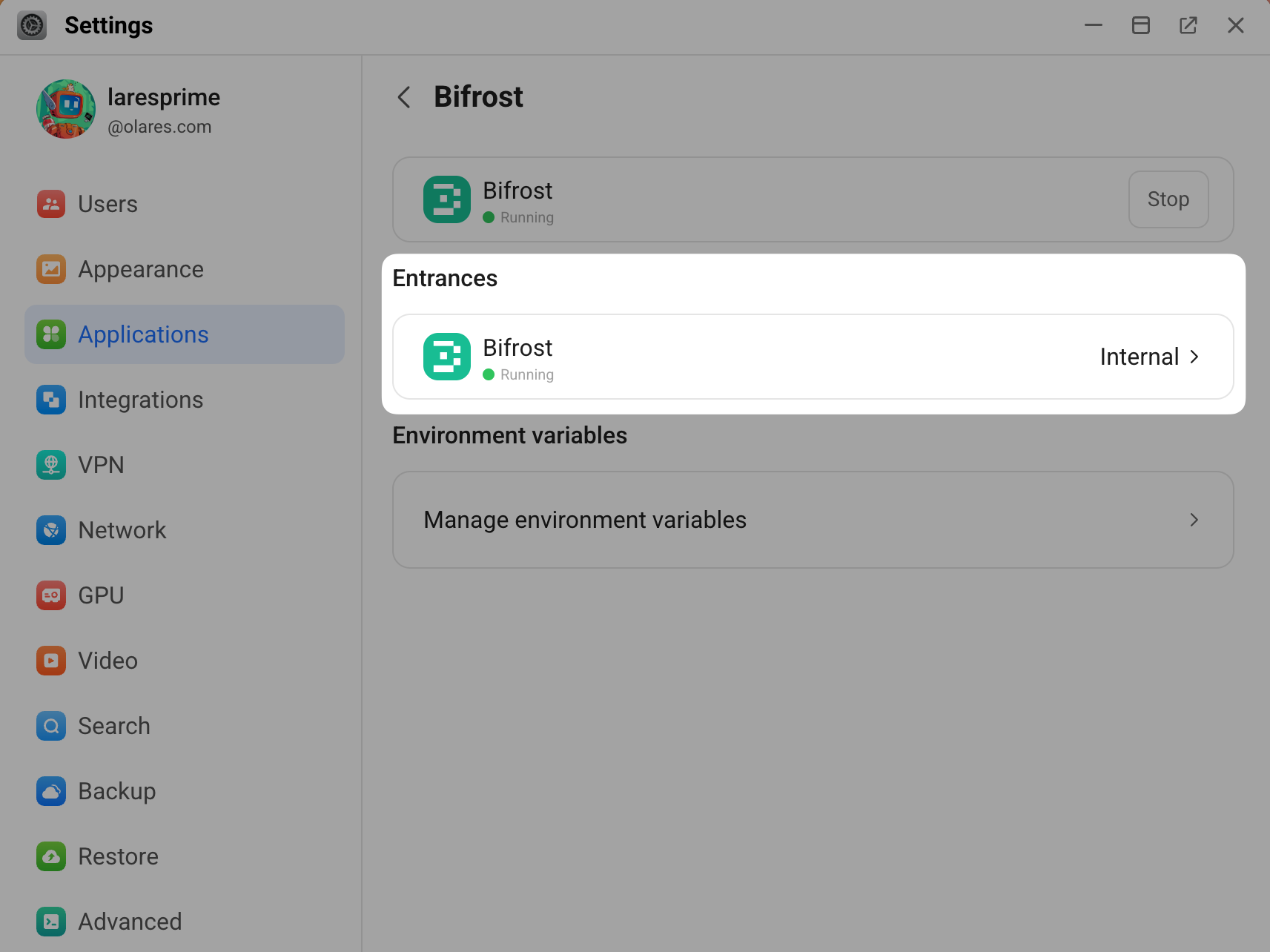Screen dimensions: 1270x952
Task: Select the Video settings icon
Action: tap(50, 661)
